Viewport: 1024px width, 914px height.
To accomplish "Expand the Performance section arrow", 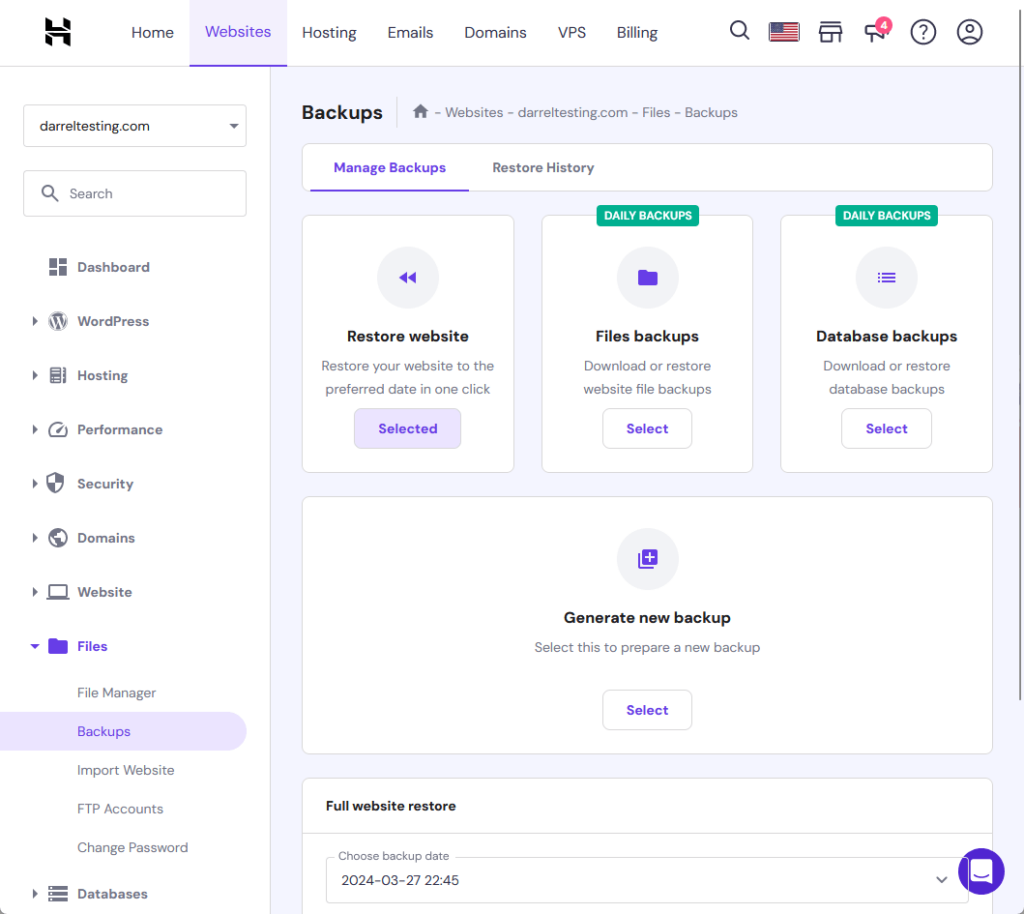I will point(35,430).
